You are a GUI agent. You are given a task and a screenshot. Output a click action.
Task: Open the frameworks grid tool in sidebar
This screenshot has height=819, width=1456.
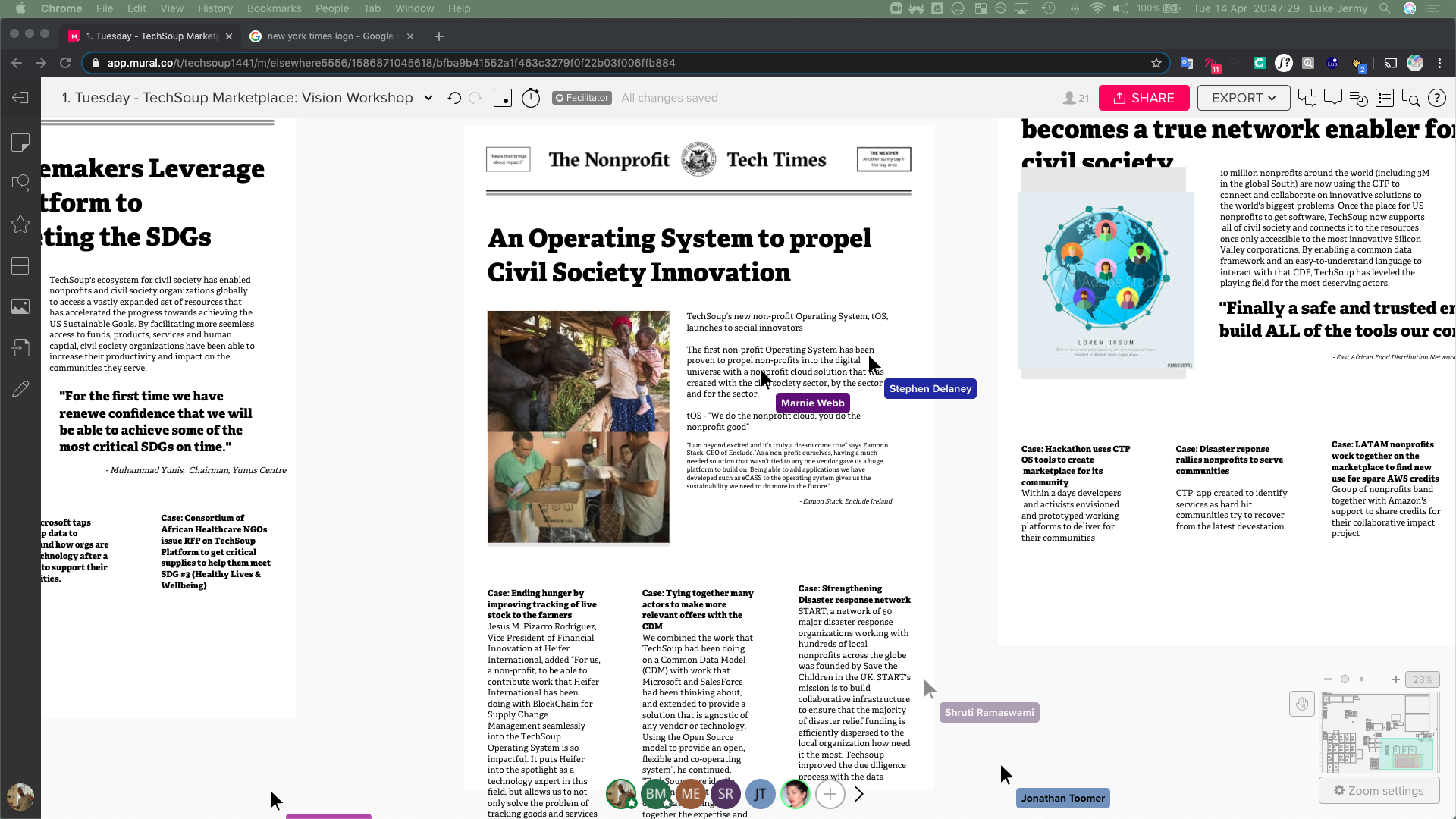coord(20,266)
